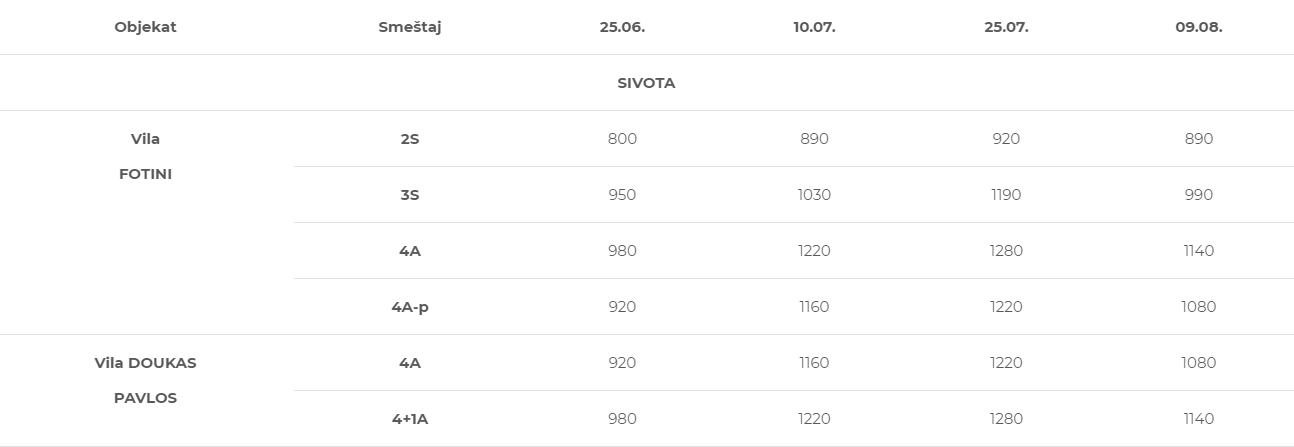Screen dimensions: 1294x447
Task: Select the 09.08. date column header
Action: point(1198,27)
